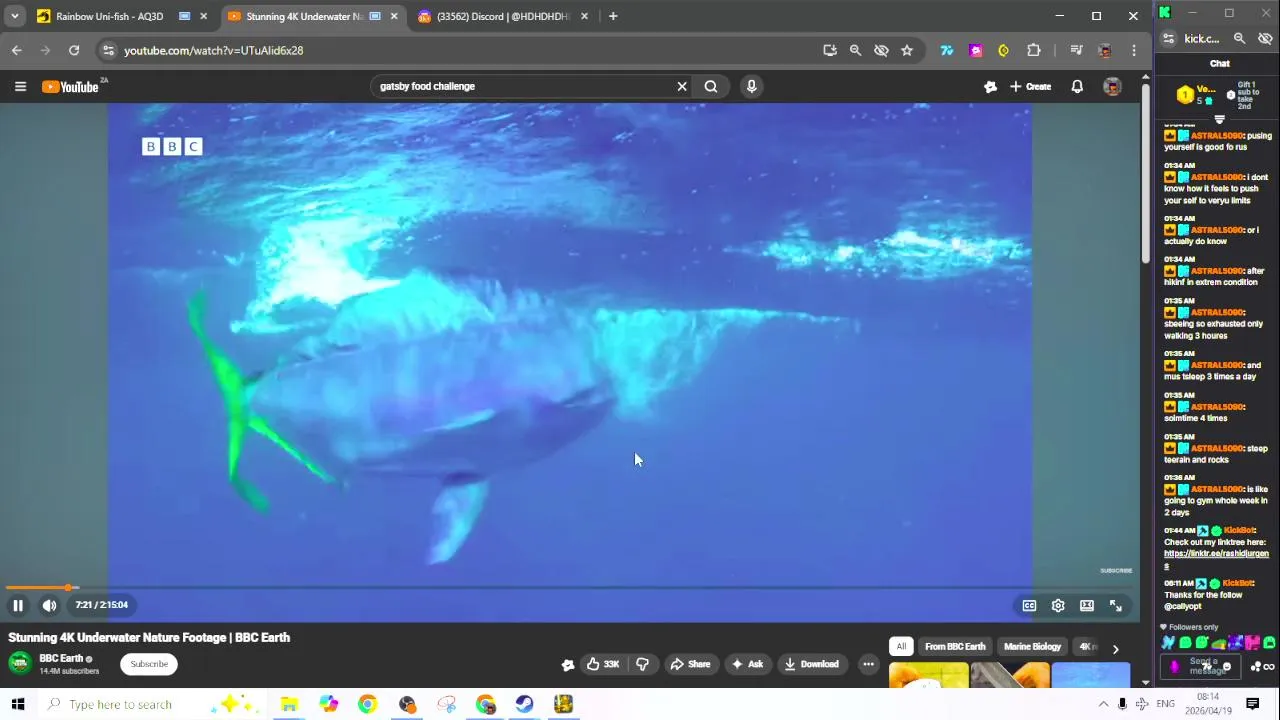Open the Ask button below the video

tap(747, 664)
